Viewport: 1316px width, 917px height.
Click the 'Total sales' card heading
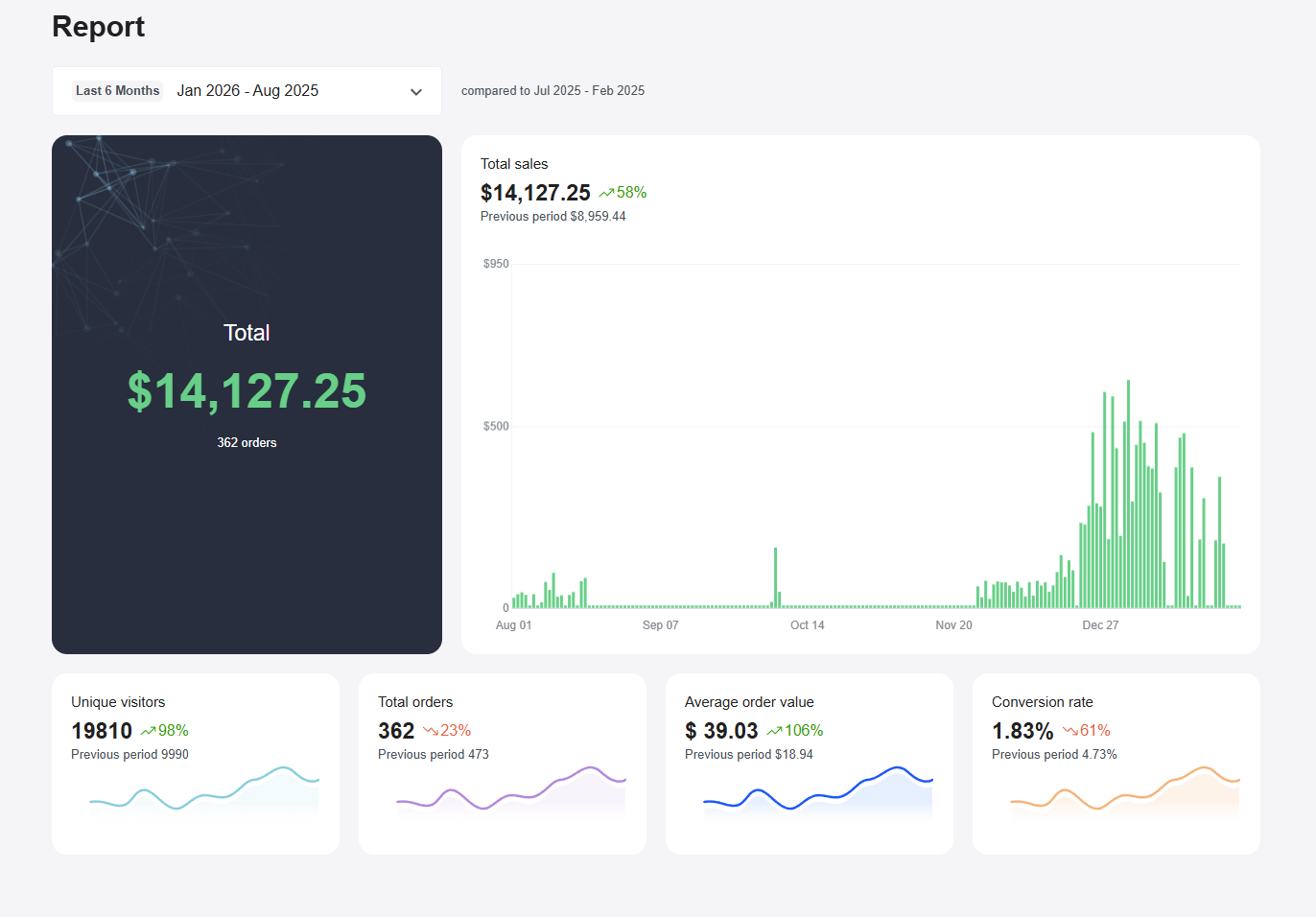[514, 164]
